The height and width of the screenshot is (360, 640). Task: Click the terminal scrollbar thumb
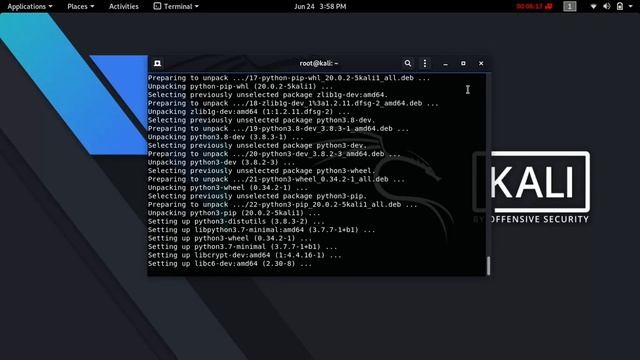(x=488, y=265)
